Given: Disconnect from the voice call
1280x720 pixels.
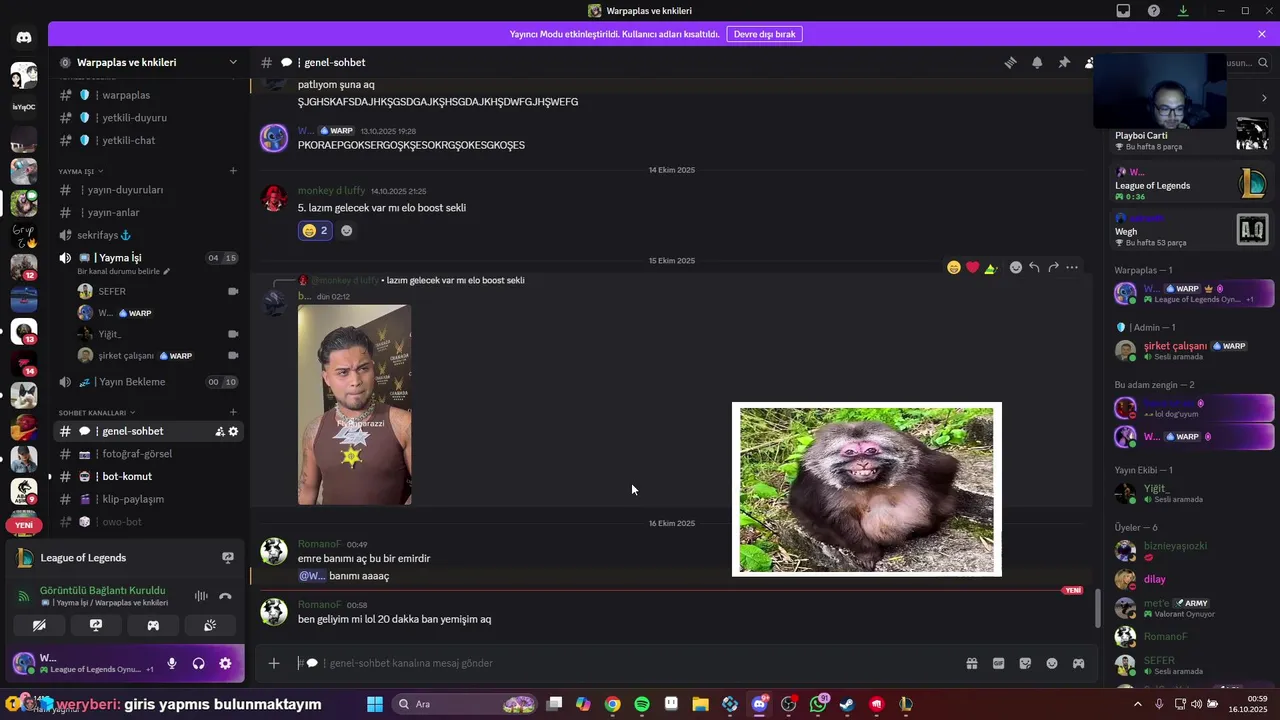Looking at the screenshot, I should tap(225, 596).
